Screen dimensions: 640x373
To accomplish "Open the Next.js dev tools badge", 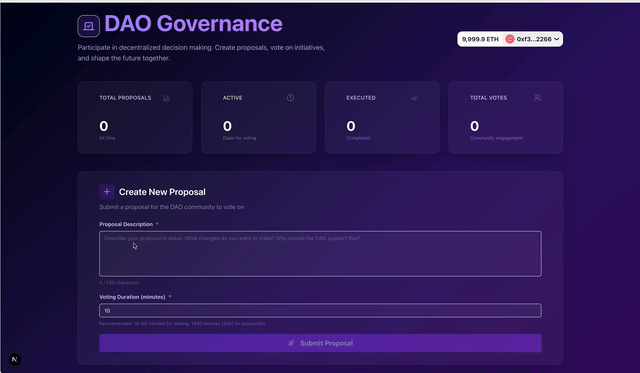I will 15,360.
